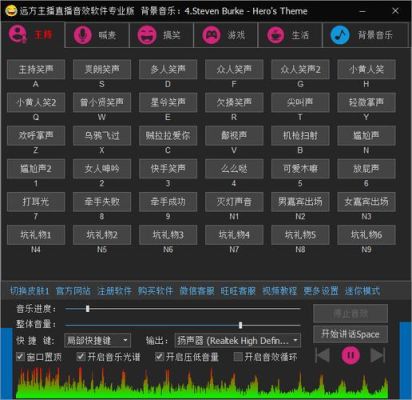412x400 pixels.
Task: Click the 开始讲话Space button
Action: click(x=350, y=334)
